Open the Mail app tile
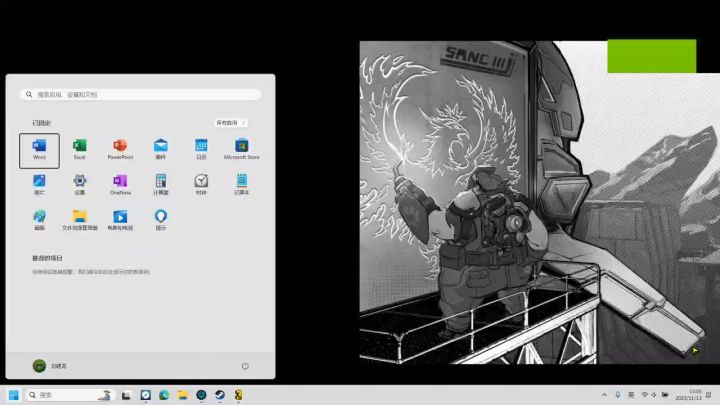 [161, 151]
